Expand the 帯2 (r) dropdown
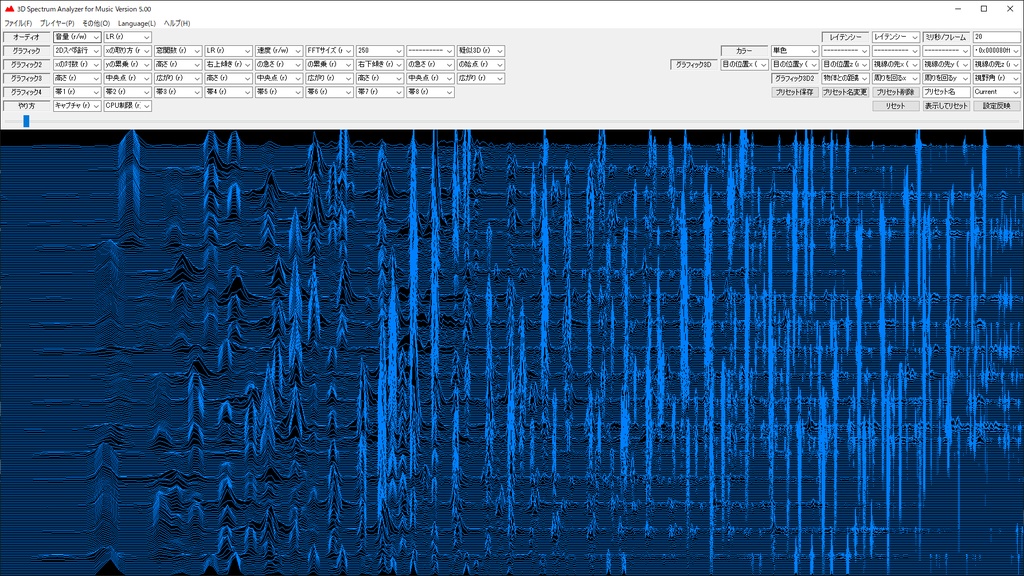The width and height of the screenshot is (1024, 576). pyautogui.click(x=127, y=92)
